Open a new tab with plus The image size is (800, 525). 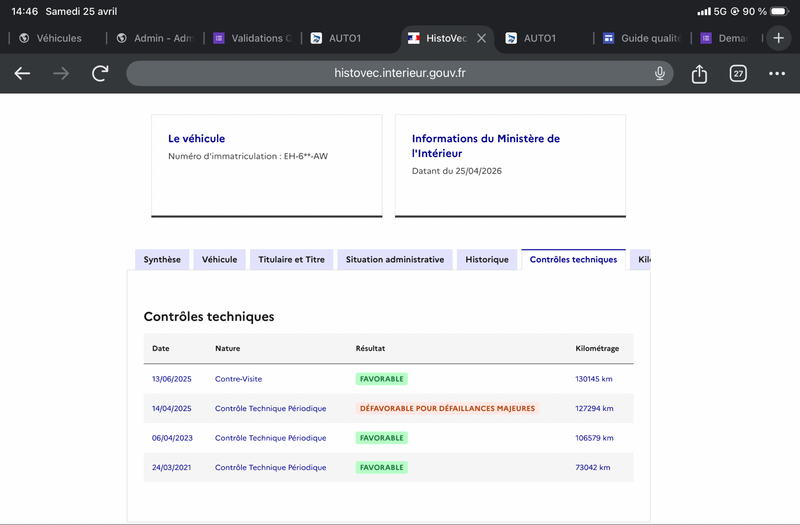point(779,38)
